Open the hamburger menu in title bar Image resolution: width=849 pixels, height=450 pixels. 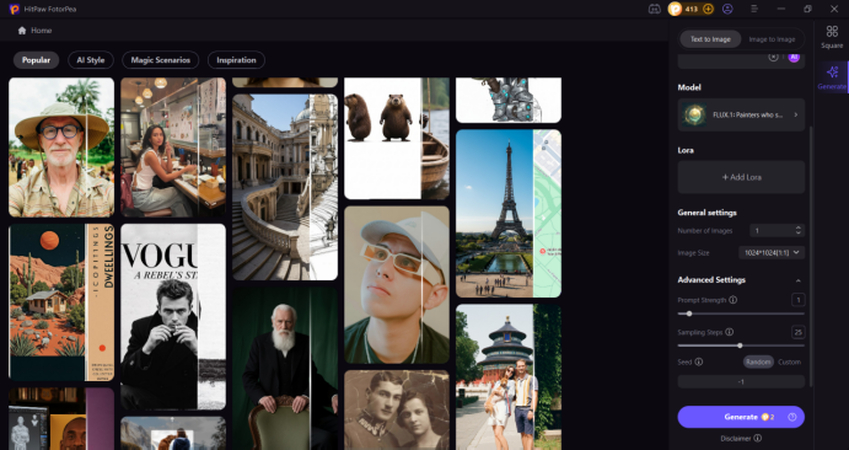pos(755,9)
